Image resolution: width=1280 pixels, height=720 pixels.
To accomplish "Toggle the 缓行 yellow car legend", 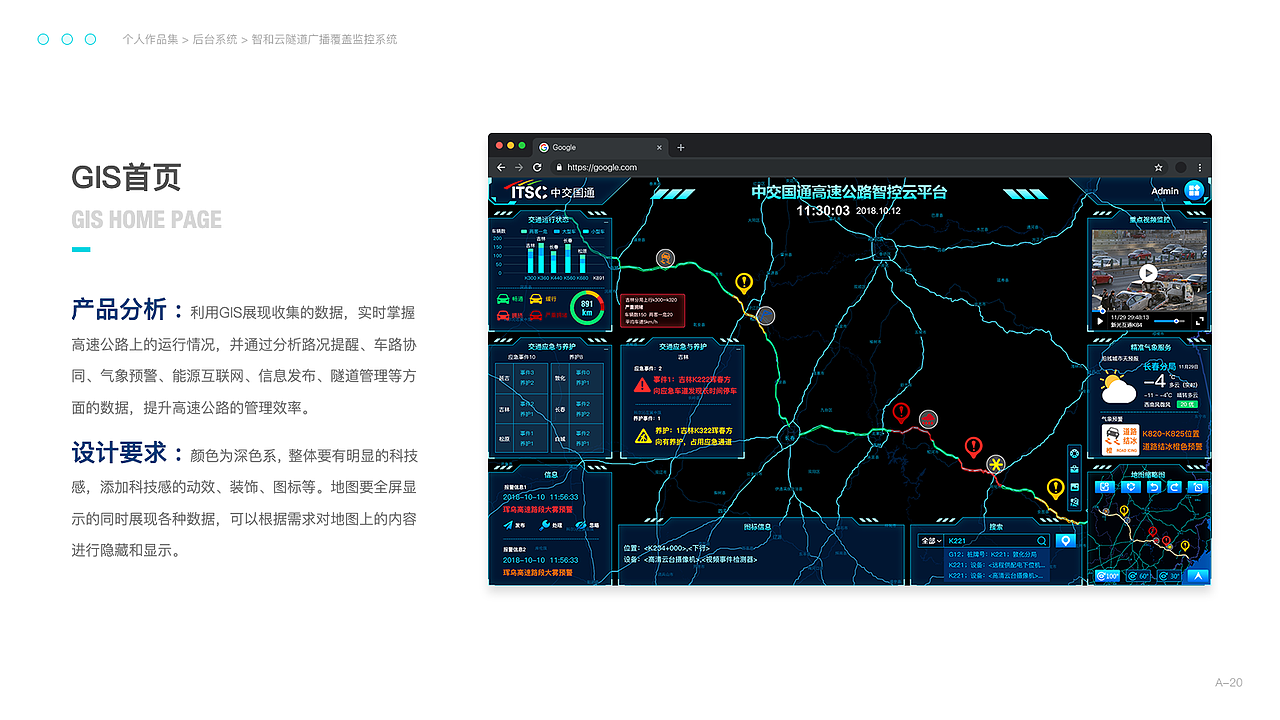I will (x=544, y=299).
